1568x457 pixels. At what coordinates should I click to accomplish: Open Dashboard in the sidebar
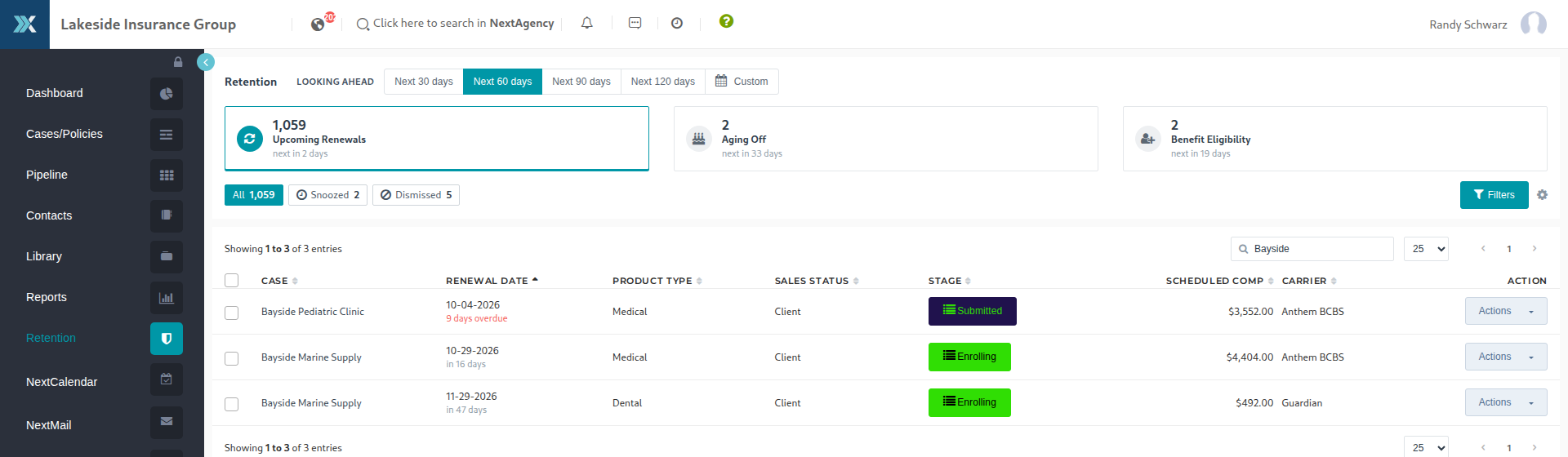pyautogui.click(x=55, y=93)
